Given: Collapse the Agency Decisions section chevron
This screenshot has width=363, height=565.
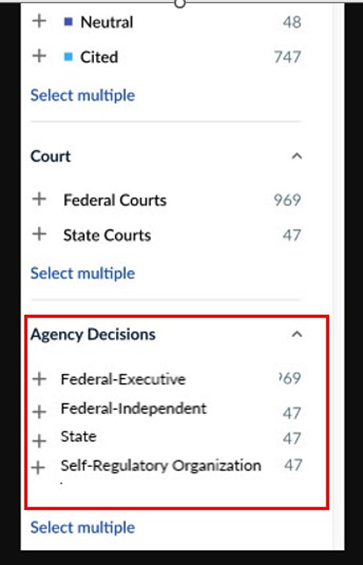Looking at the screenshot, I should click(297, 334).
